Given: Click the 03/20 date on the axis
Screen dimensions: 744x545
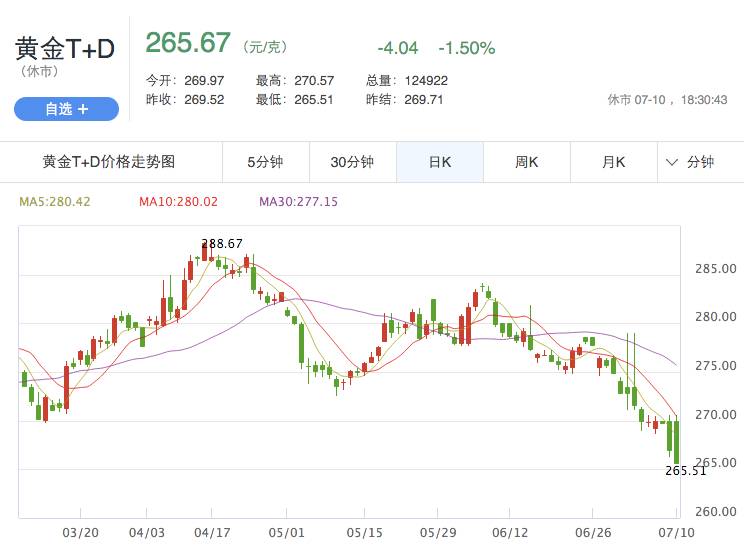Looking at the screenshot, I should (x=81, y=533).
